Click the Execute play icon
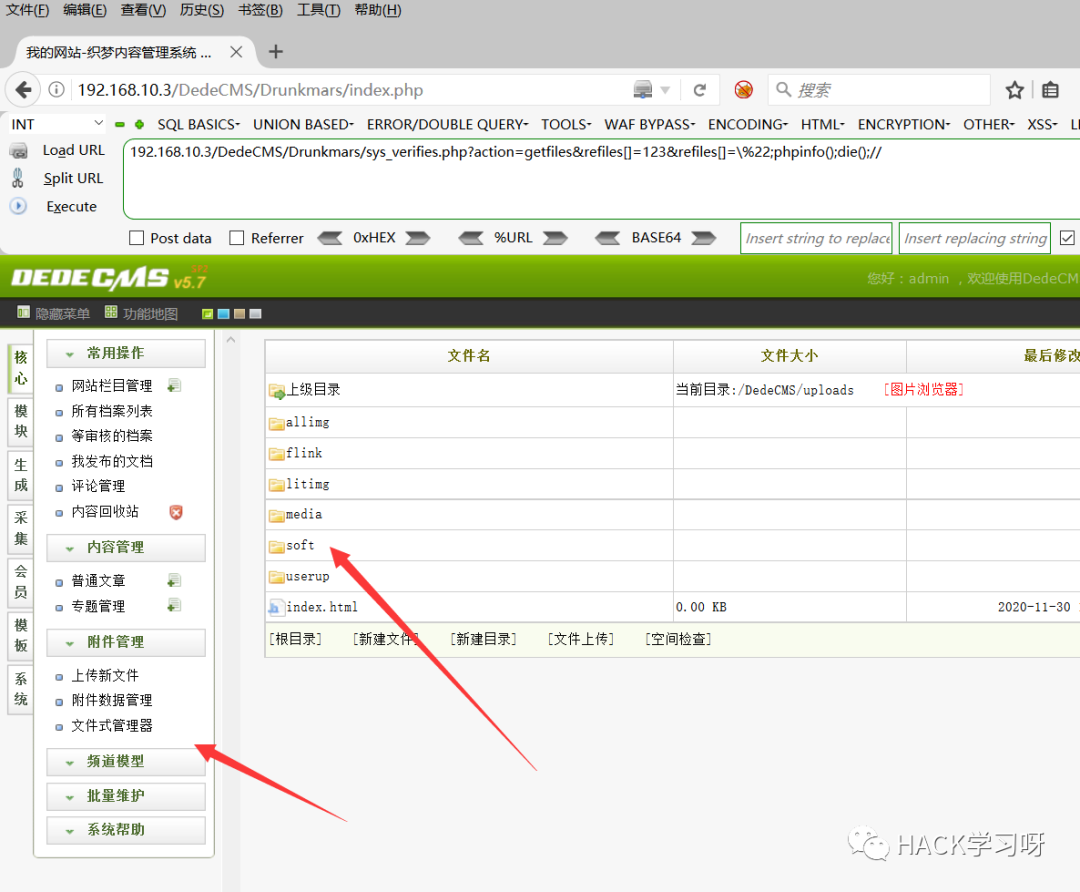Image resolution: width=1080 pixels, height=892 pixels. [19, 206]
